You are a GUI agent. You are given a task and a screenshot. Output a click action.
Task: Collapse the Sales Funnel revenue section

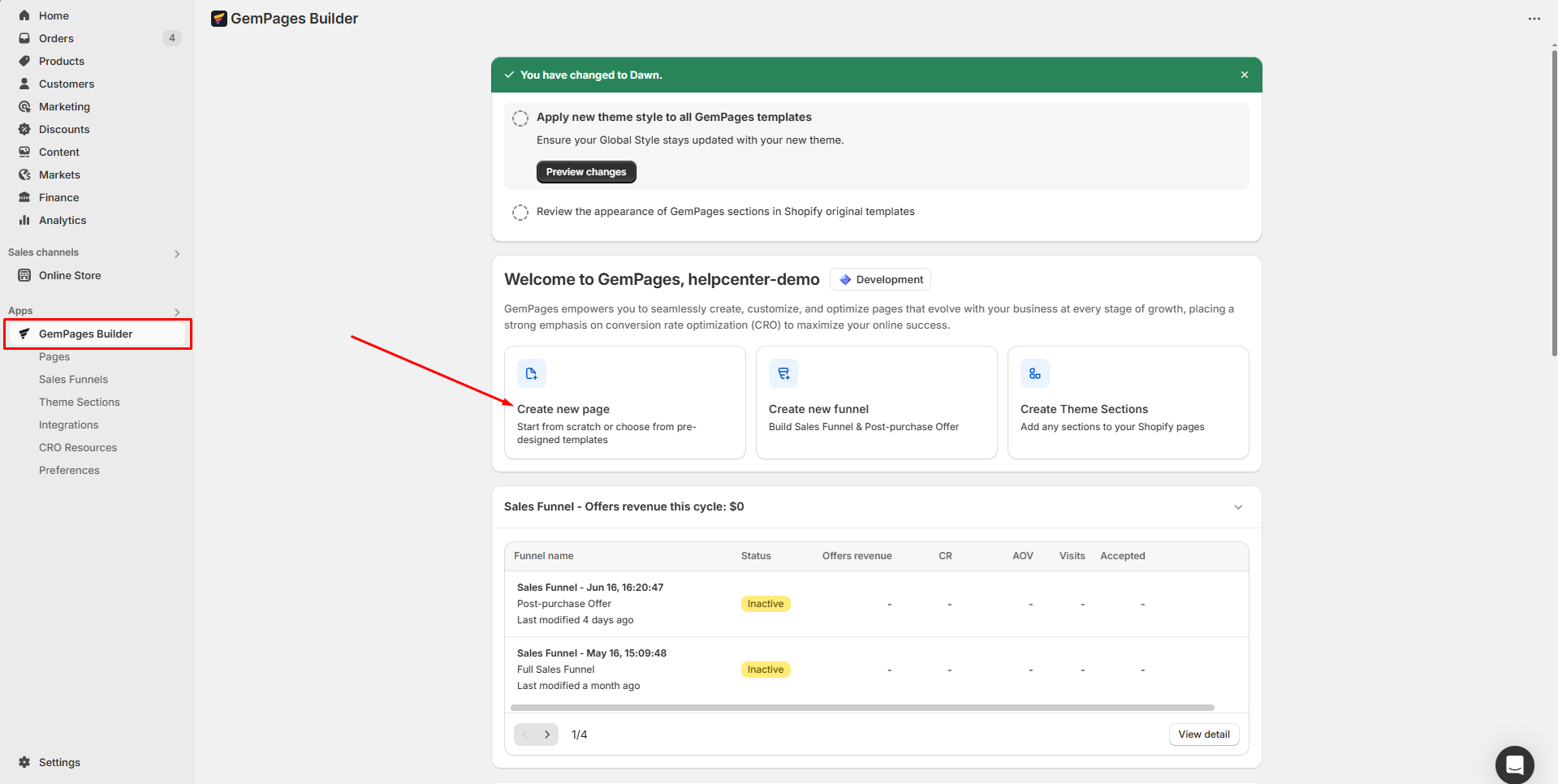1238,507
